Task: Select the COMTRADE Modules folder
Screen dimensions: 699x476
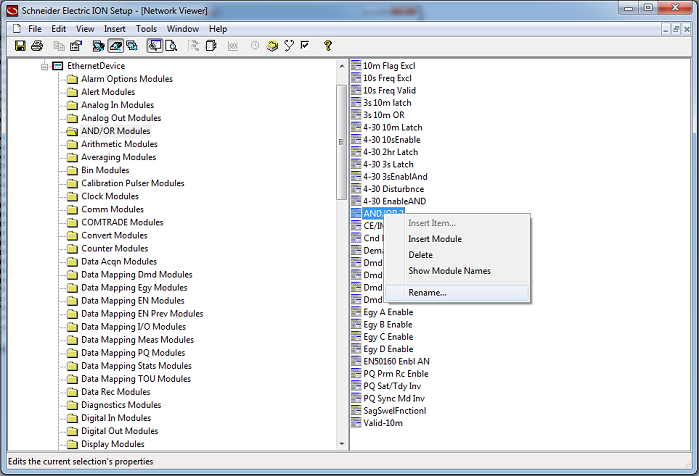Action: pos(122,222)
